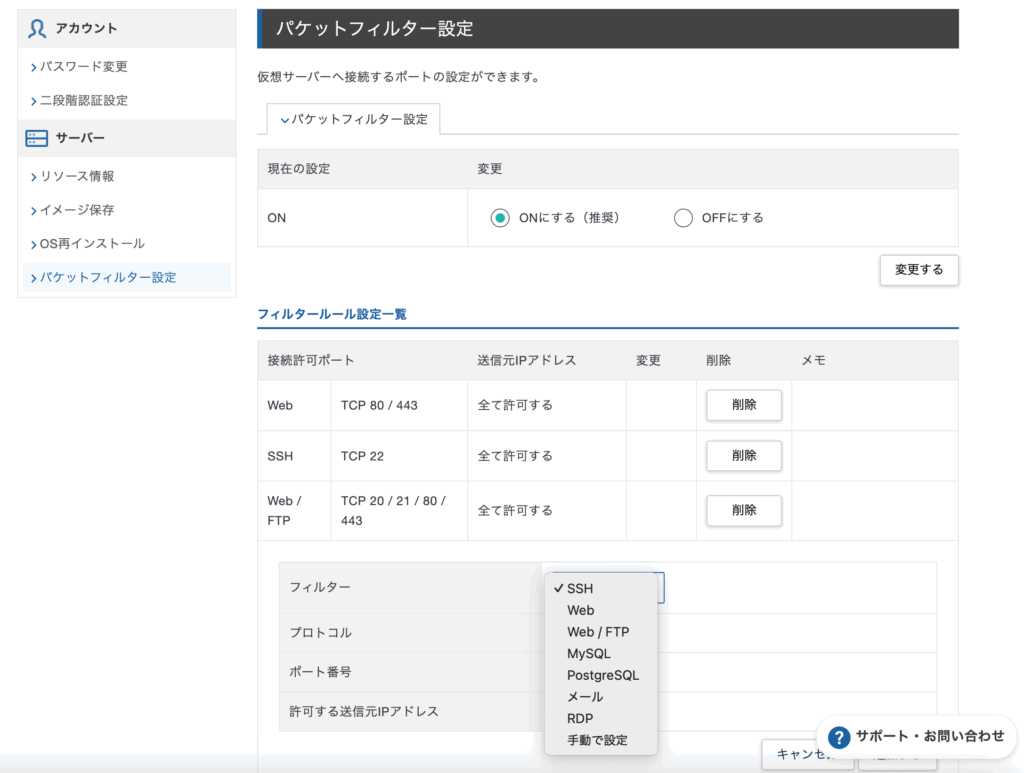Choose SSH in the filter dropdown list
The height and width of the screenshot is (773, 1024).
coord(601,588)
